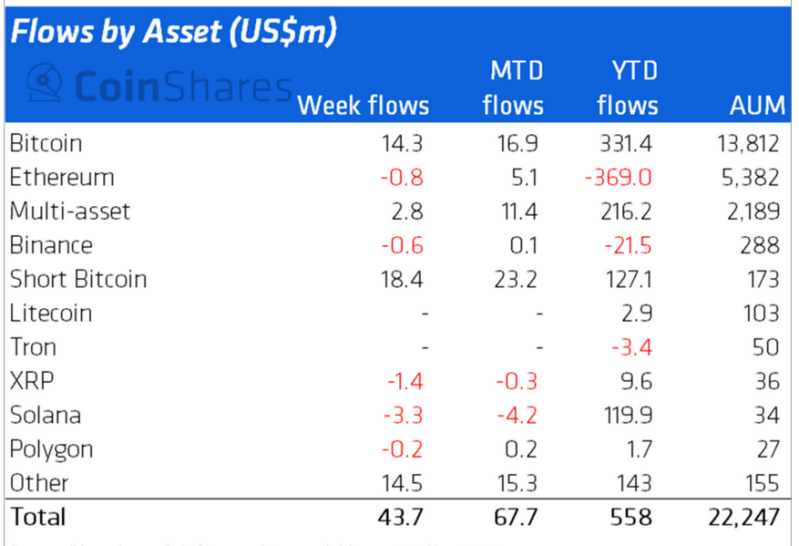Click the YTD flows column header
The height and width of the screenshot is (546, 799).
point(628,88)
